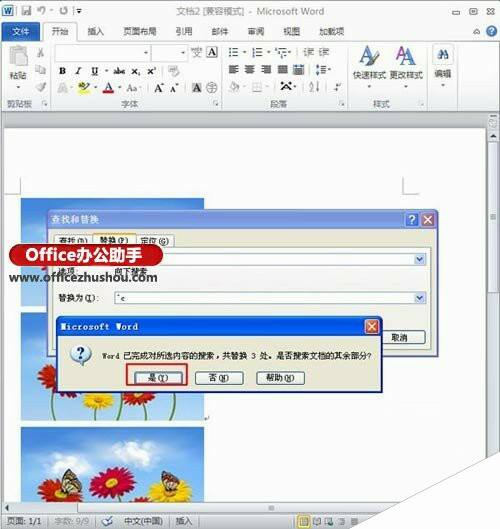Screen dimensions: 500x529
Task: Open the font name dropdown
Action: coord(146,53)
